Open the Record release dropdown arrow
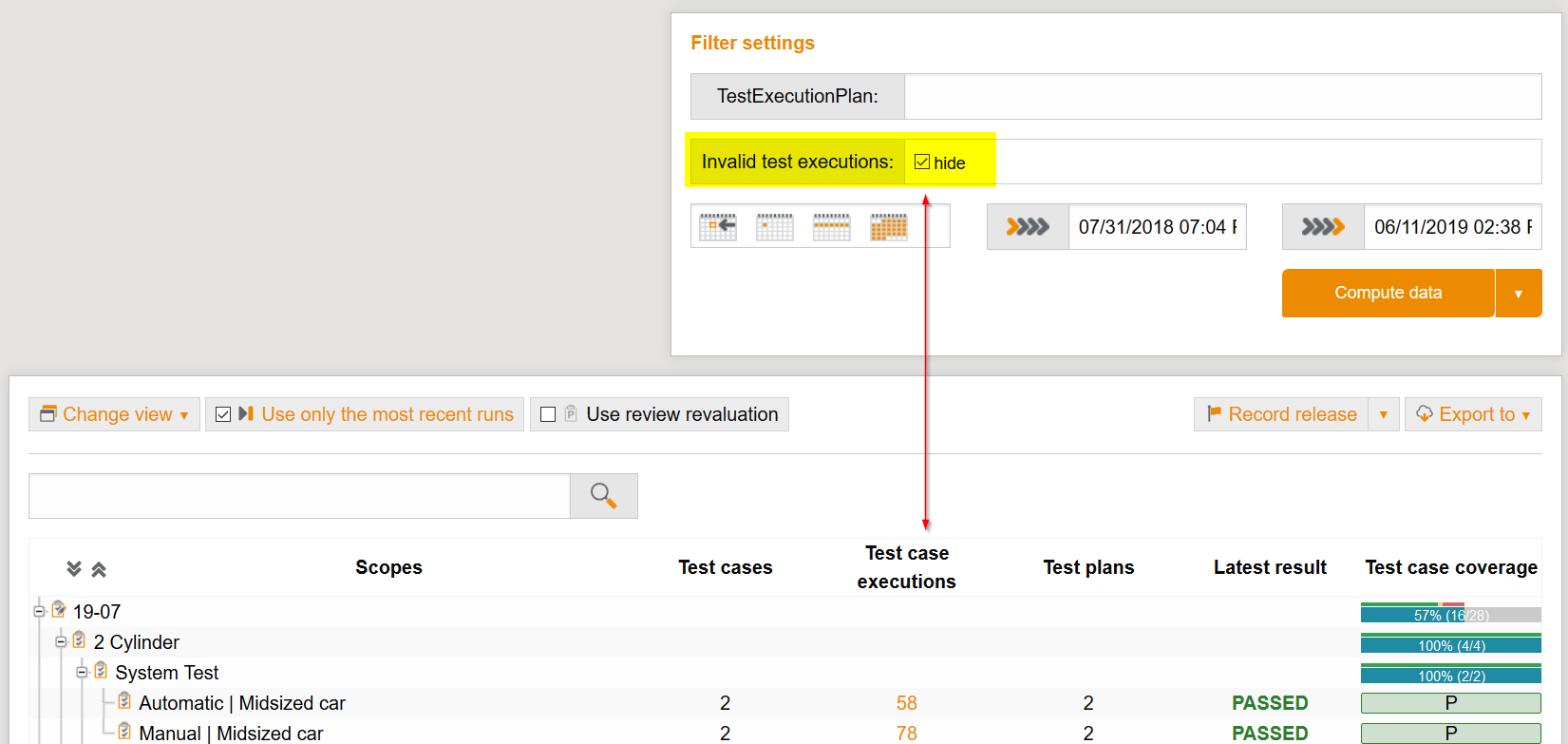This screenshot has height=744, width=1568. click(1383, 414)
